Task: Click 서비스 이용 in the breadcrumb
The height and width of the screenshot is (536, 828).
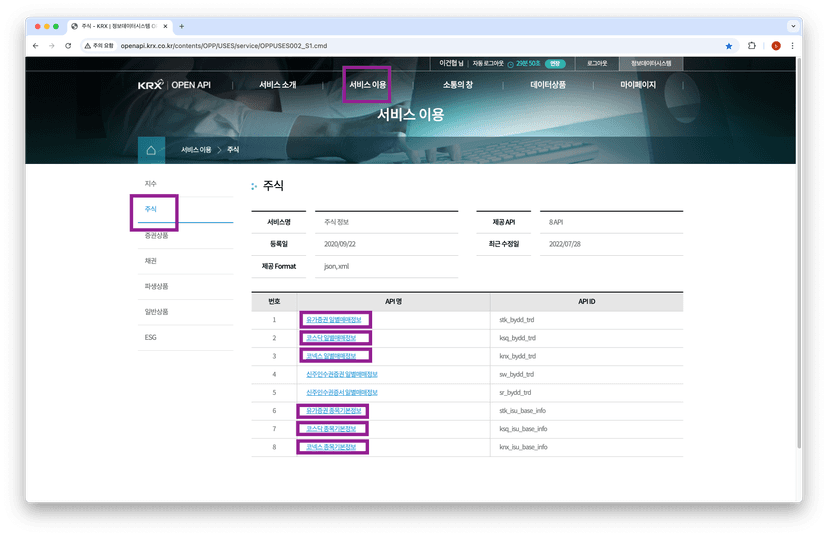Action: coord(196,150)
